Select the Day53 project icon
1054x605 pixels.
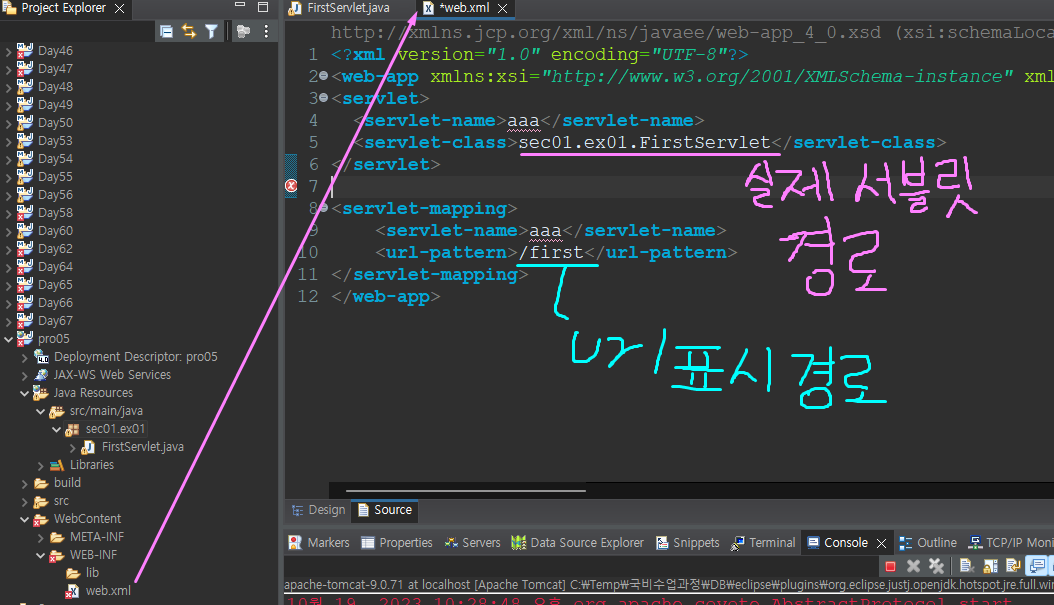tap(25, 140)
